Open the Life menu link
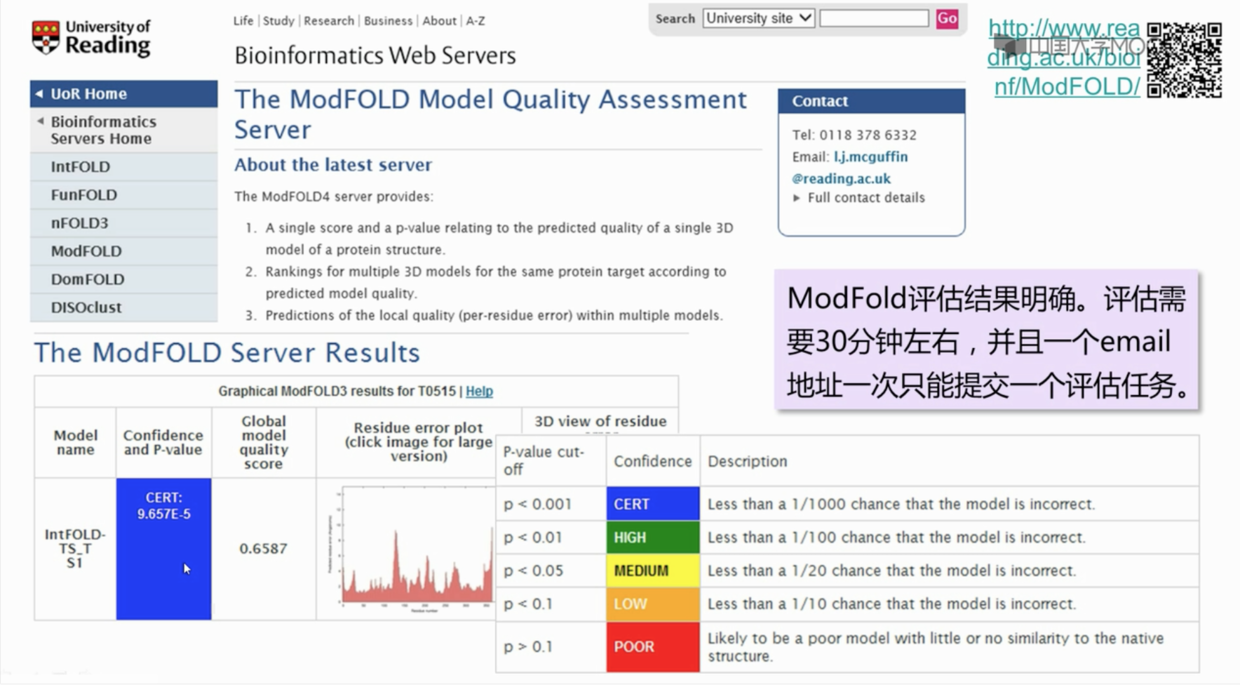This screenshot has height=685, width=1240. click(243, 20)
